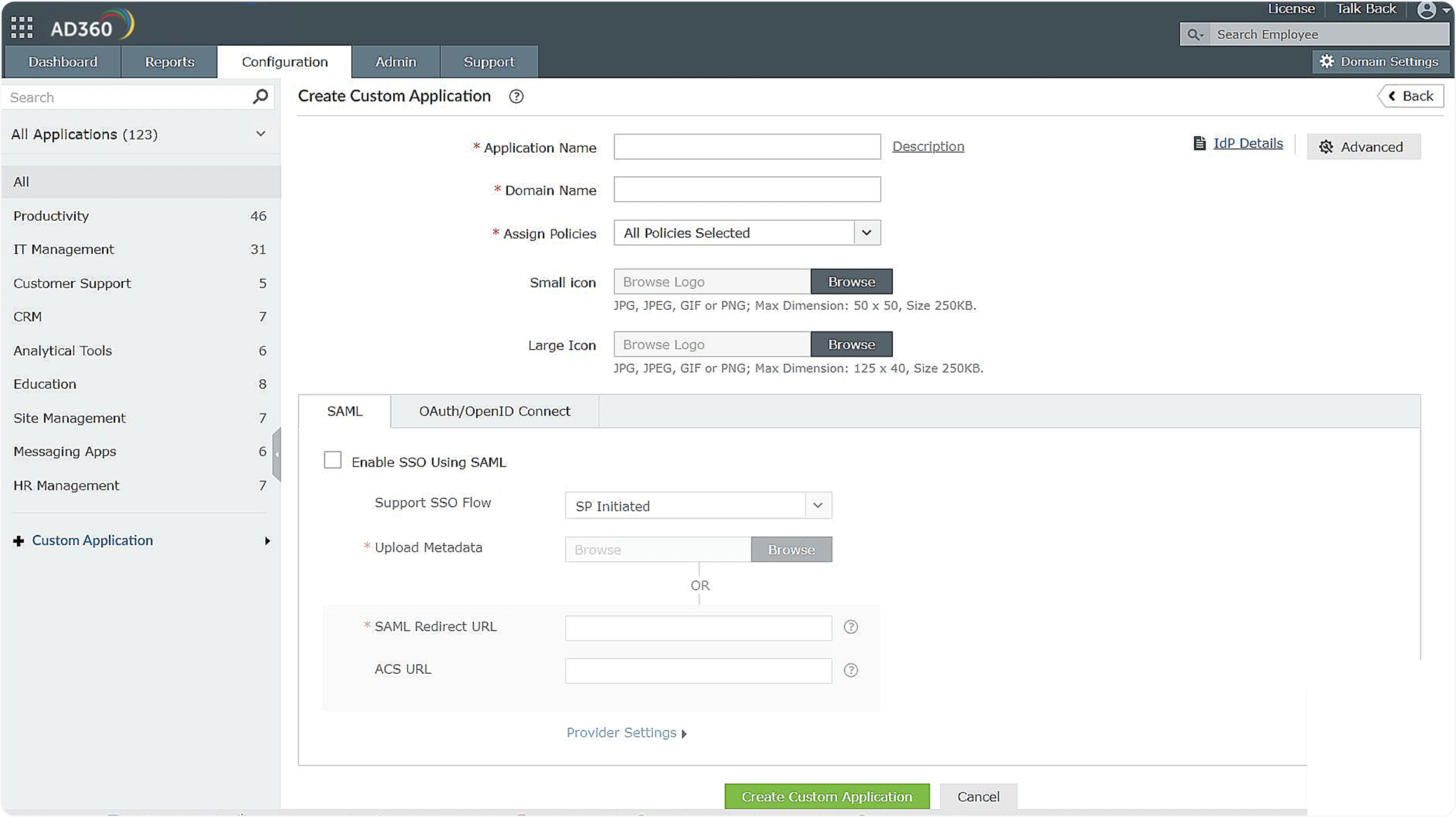Click the sidebar search magnifier icon

pyautogui.click(x=260, y=97)
